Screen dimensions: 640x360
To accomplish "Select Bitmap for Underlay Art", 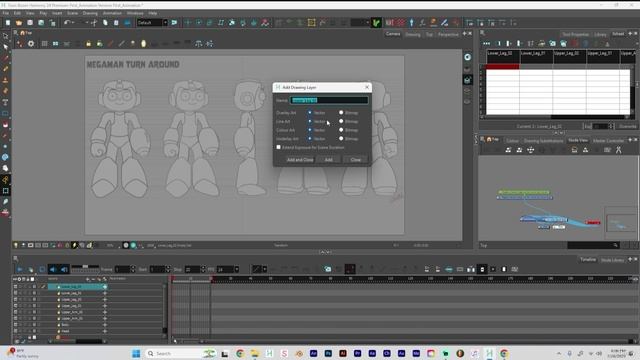I will coord(341,139).
